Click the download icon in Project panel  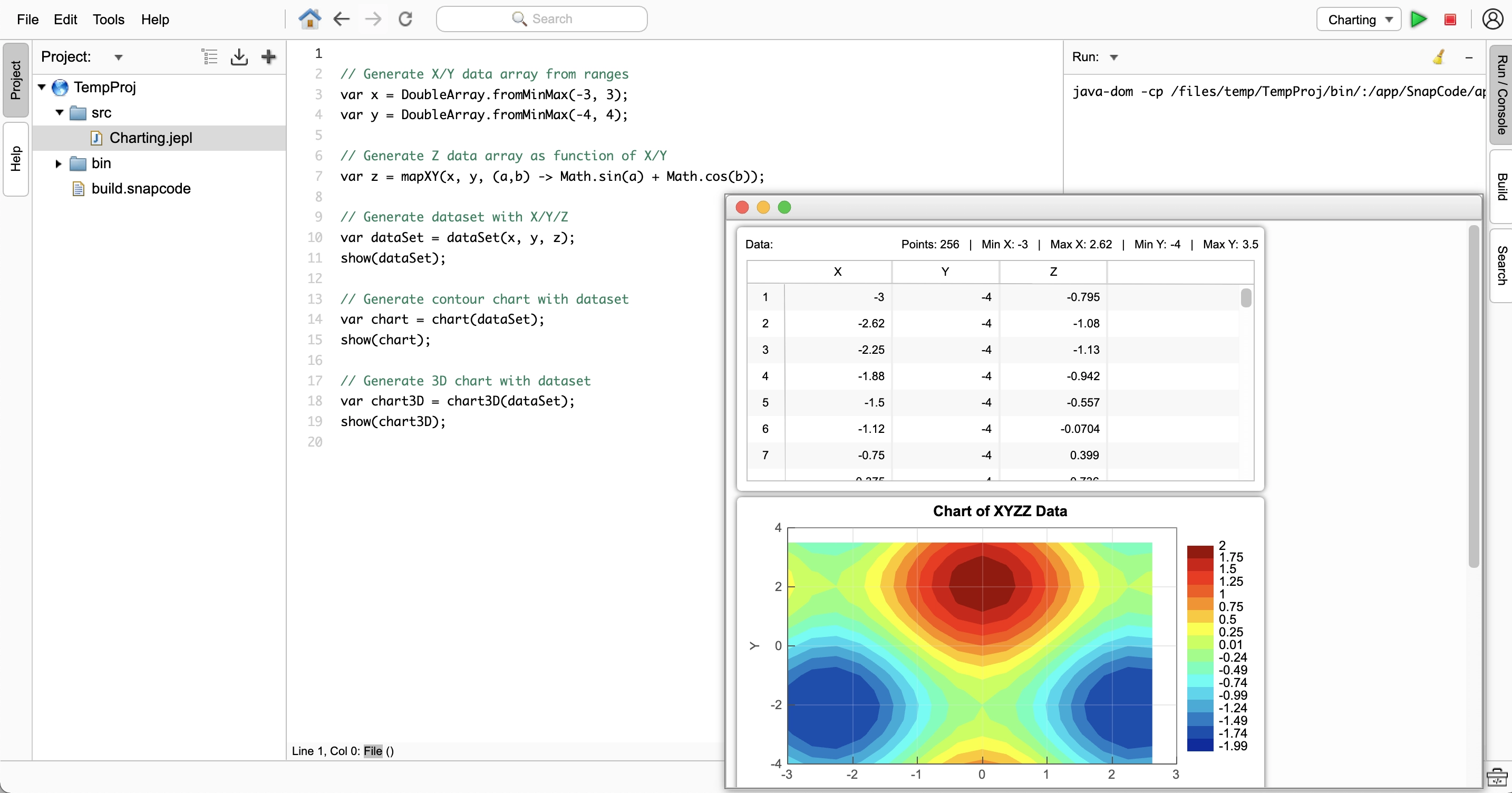[239, 57]
